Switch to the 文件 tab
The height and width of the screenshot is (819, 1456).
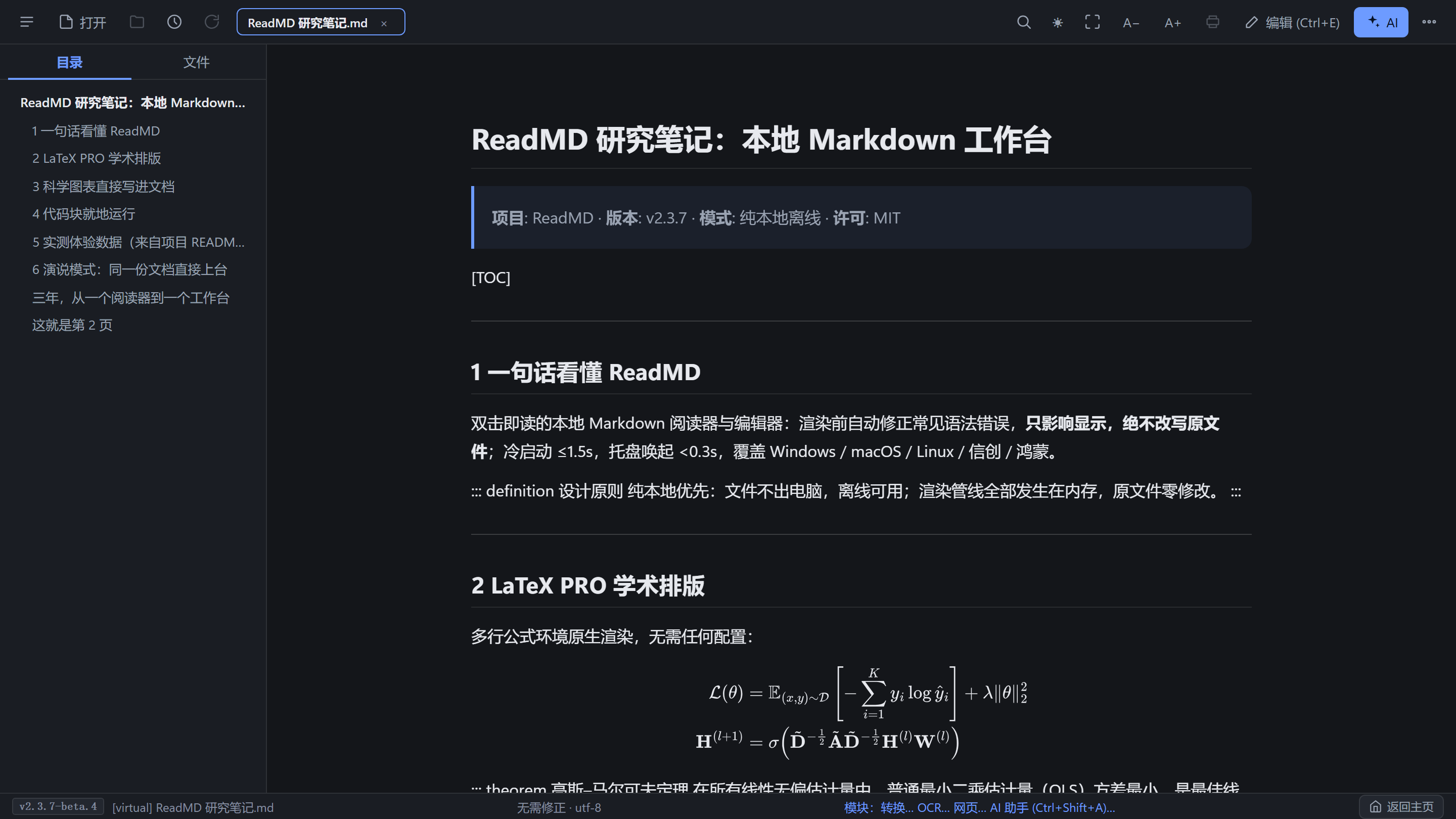[197, 62]
